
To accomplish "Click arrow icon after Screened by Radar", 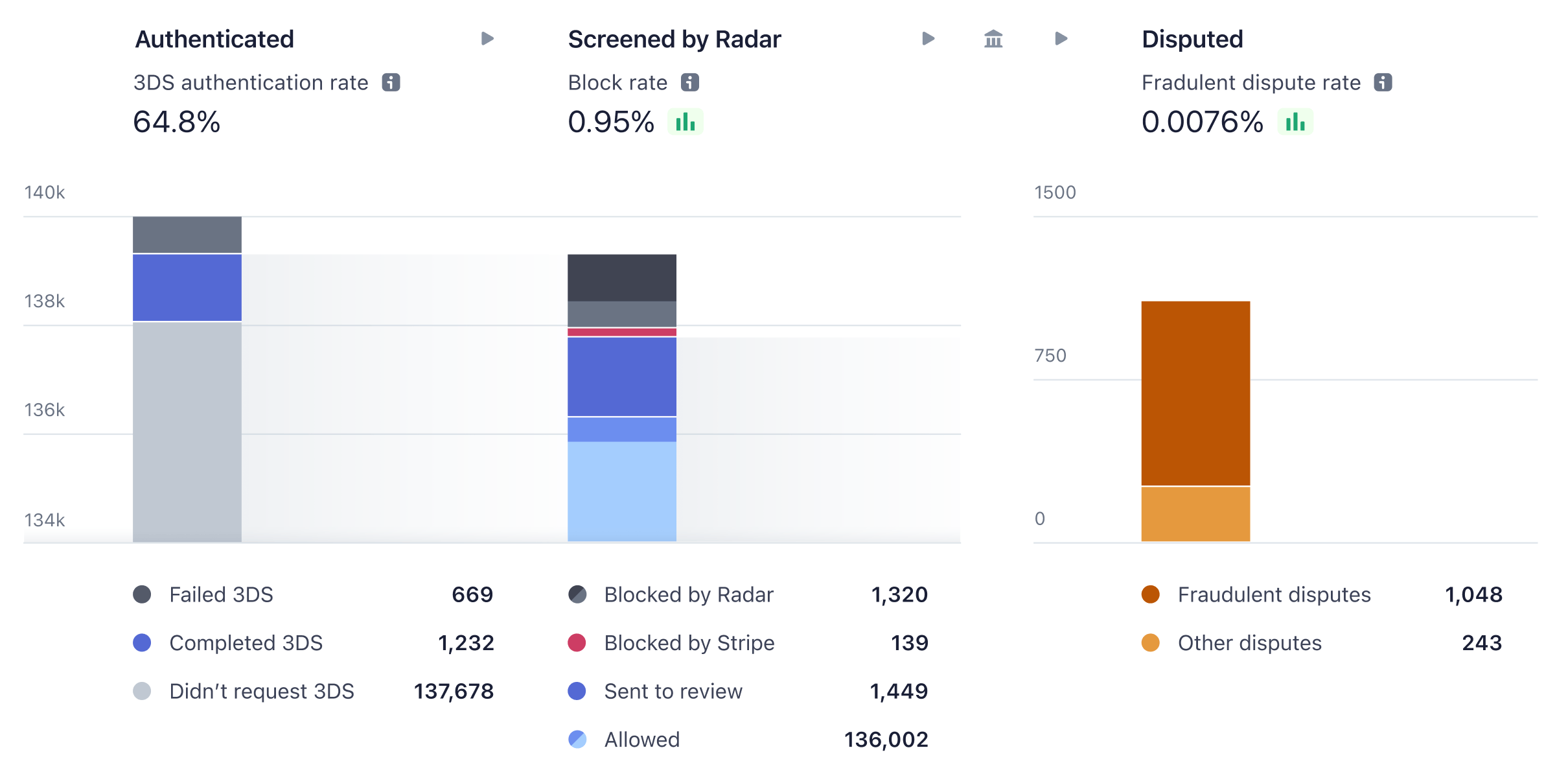I will click(x=928, y=39).
